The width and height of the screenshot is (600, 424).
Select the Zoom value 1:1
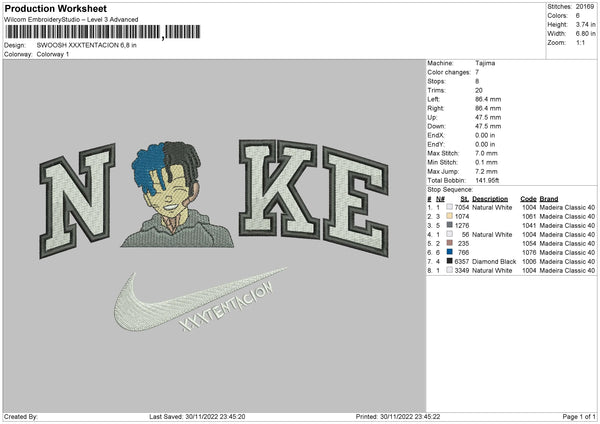coord(580,43)
